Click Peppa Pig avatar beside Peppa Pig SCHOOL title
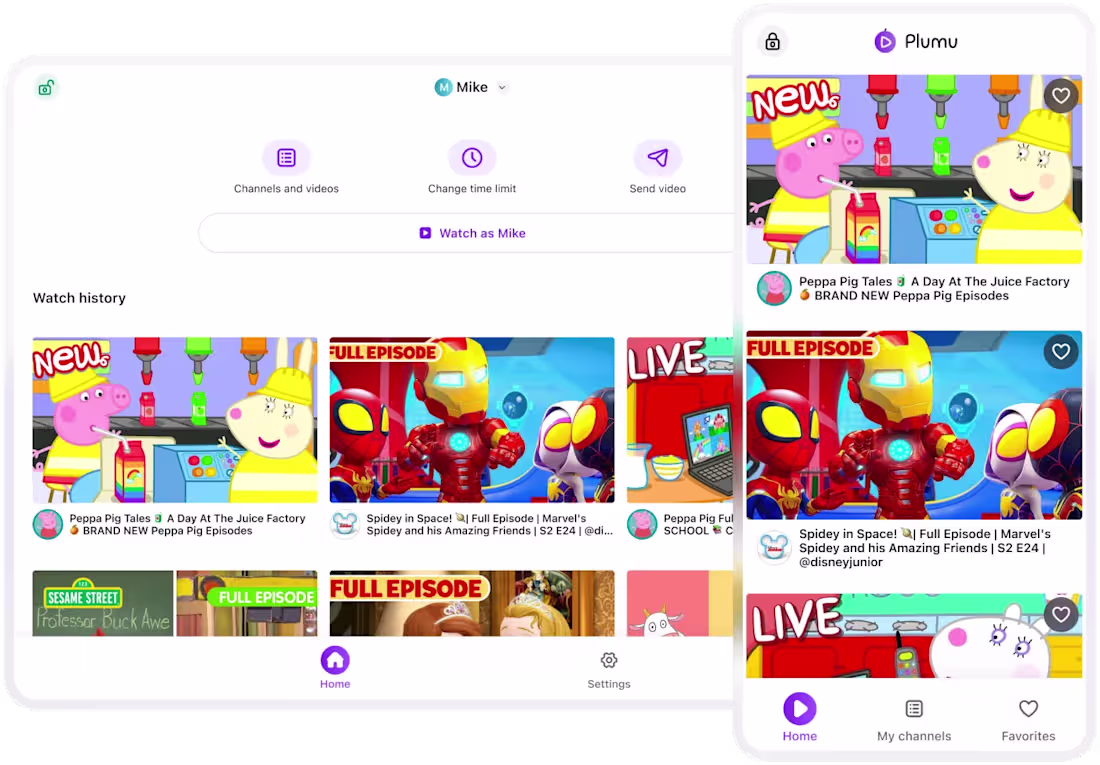Viewport: 1100px width, 765px height. 642,524
